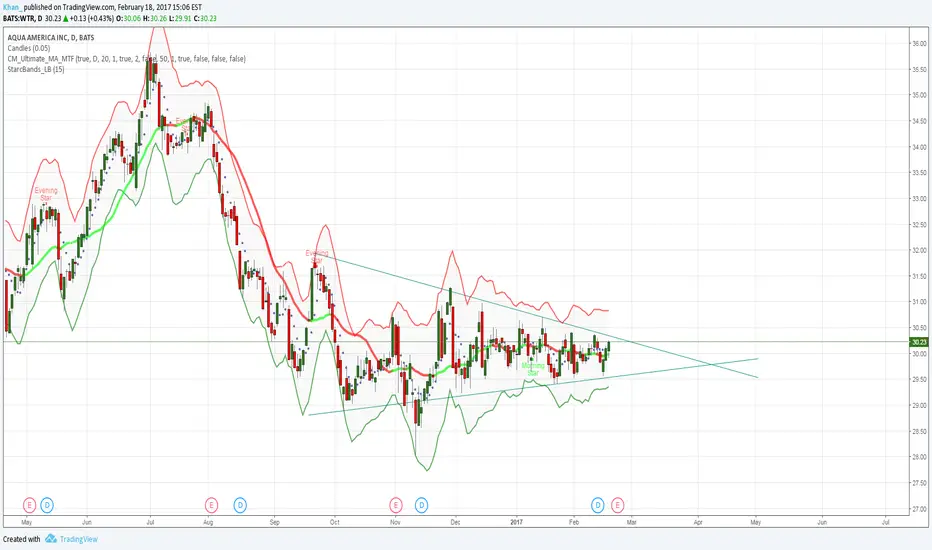This screenshot has width=932, height=550.
Task: Click the 2017 label on the time axis
Action: (x=517, y=523)
